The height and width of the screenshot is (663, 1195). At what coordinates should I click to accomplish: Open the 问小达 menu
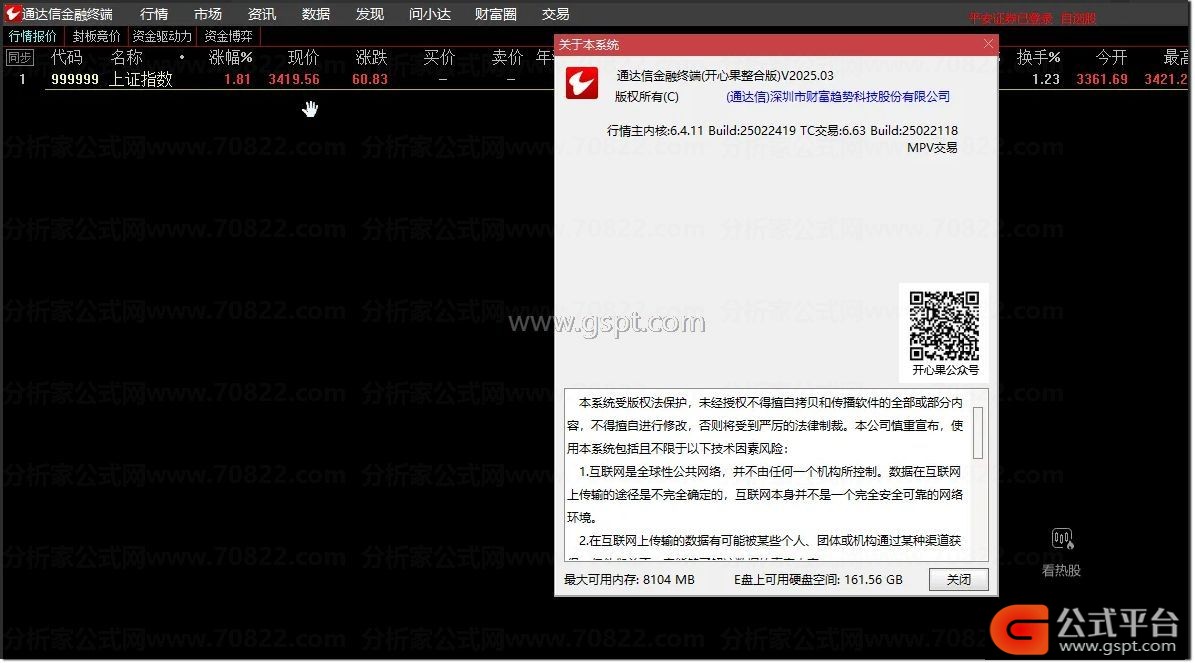point(430,14)
